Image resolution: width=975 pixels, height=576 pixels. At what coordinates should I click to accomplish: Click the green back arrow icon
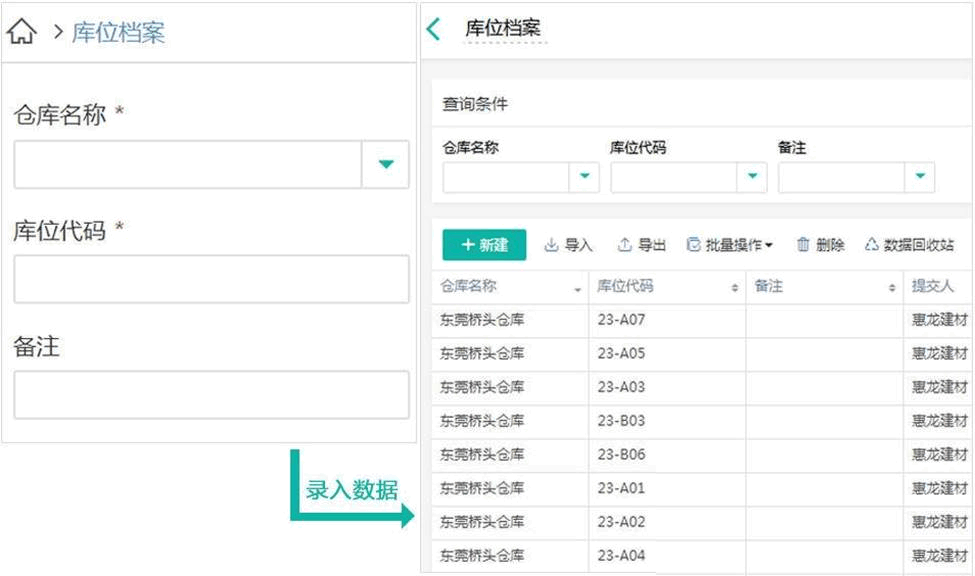[x=433, y=29]
